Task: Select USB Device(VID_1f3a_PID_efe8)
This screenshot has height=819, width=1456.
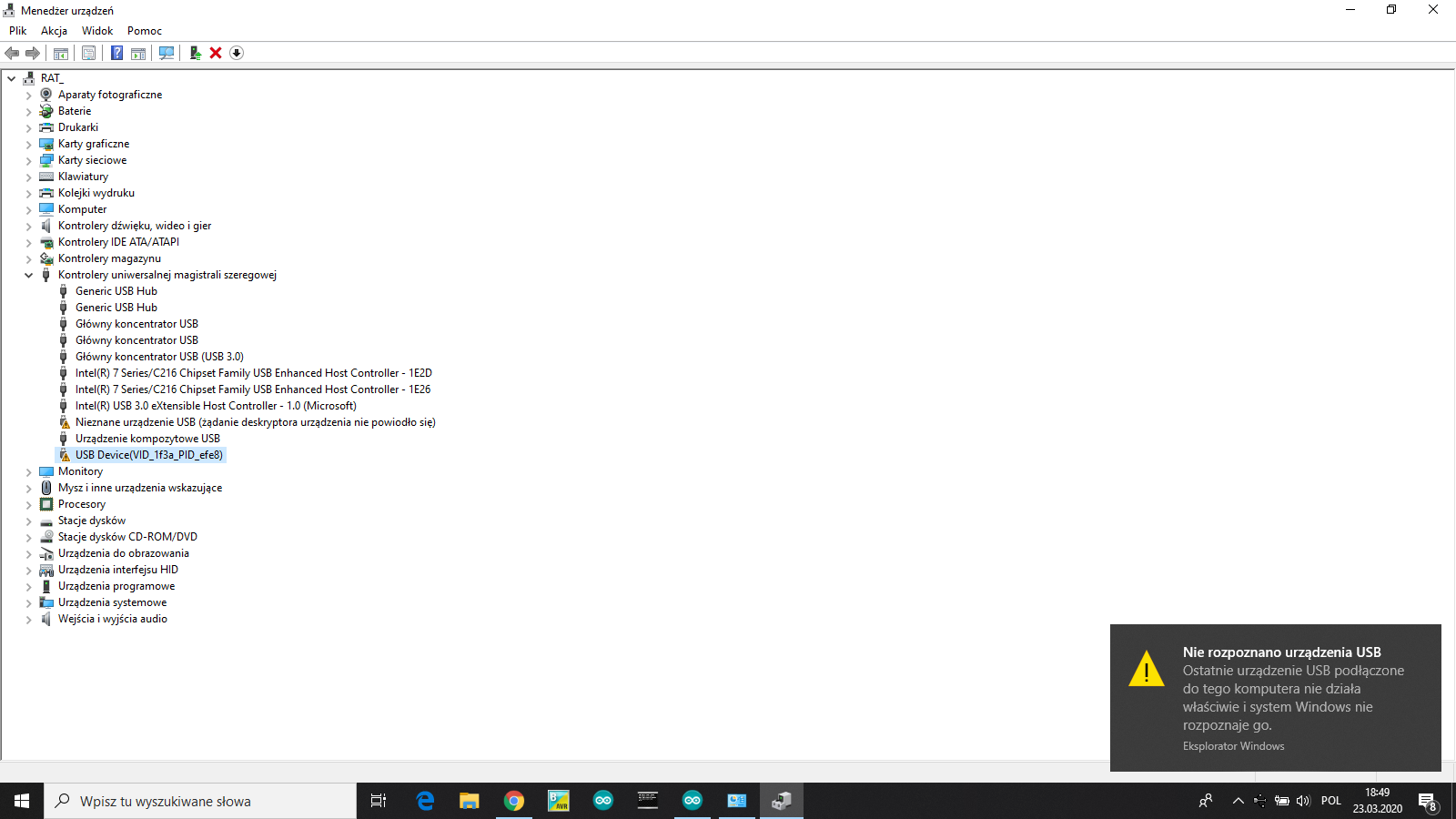Action: tap(149, 455)
